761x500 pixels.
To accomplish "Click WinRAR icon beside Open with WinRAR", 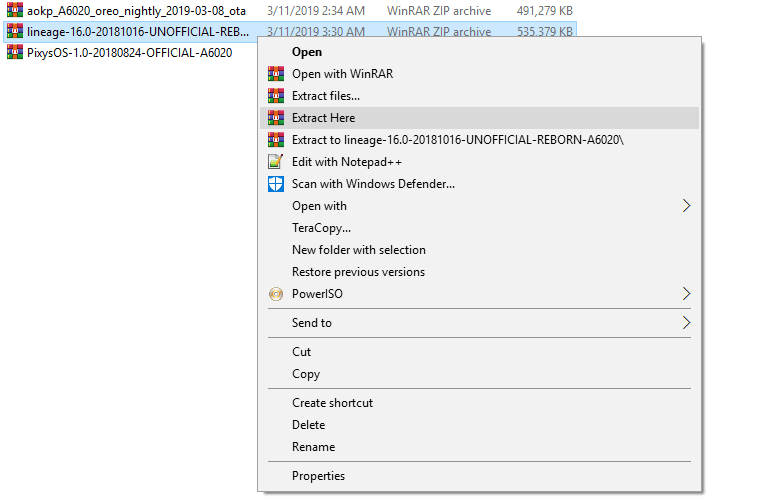I will point(276,74).
